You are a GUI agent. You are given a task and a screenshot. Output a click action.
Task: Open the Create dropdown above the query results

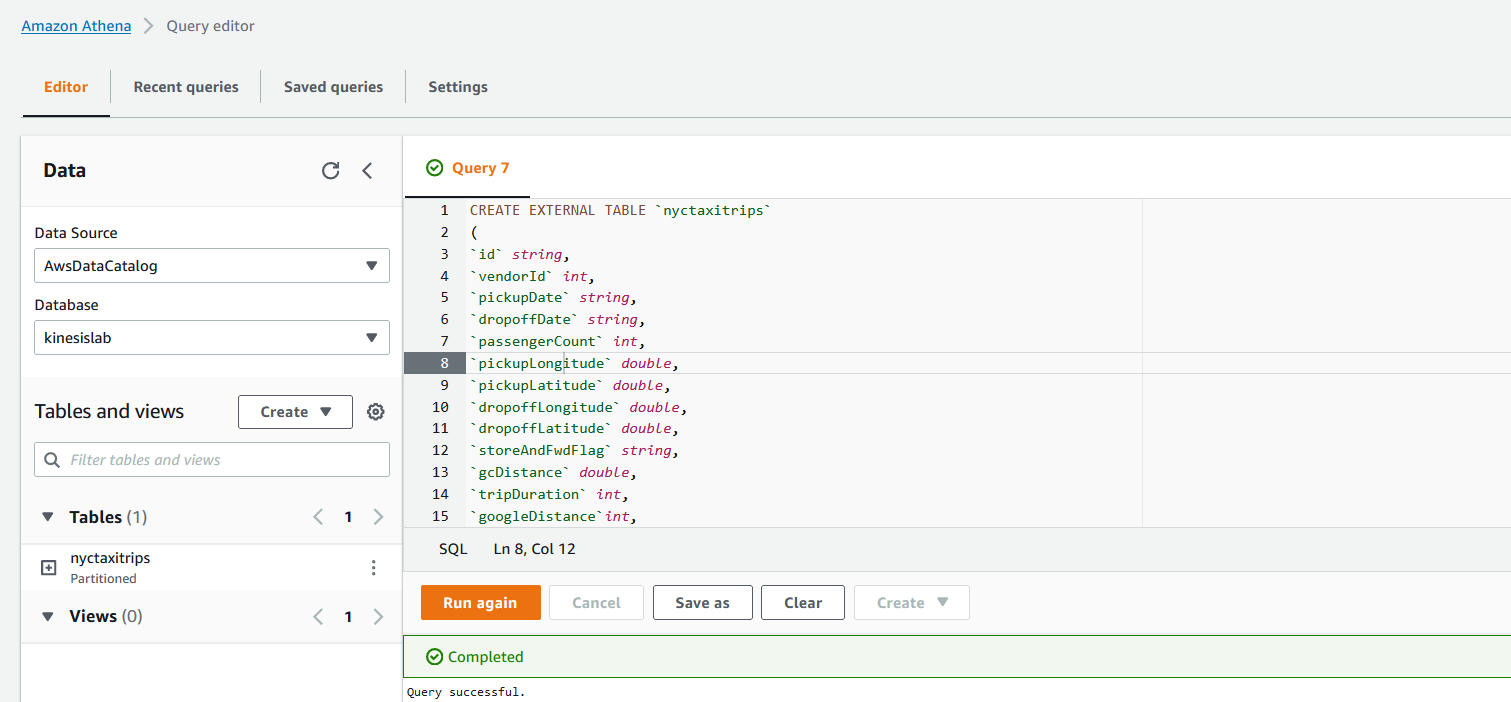911,602
